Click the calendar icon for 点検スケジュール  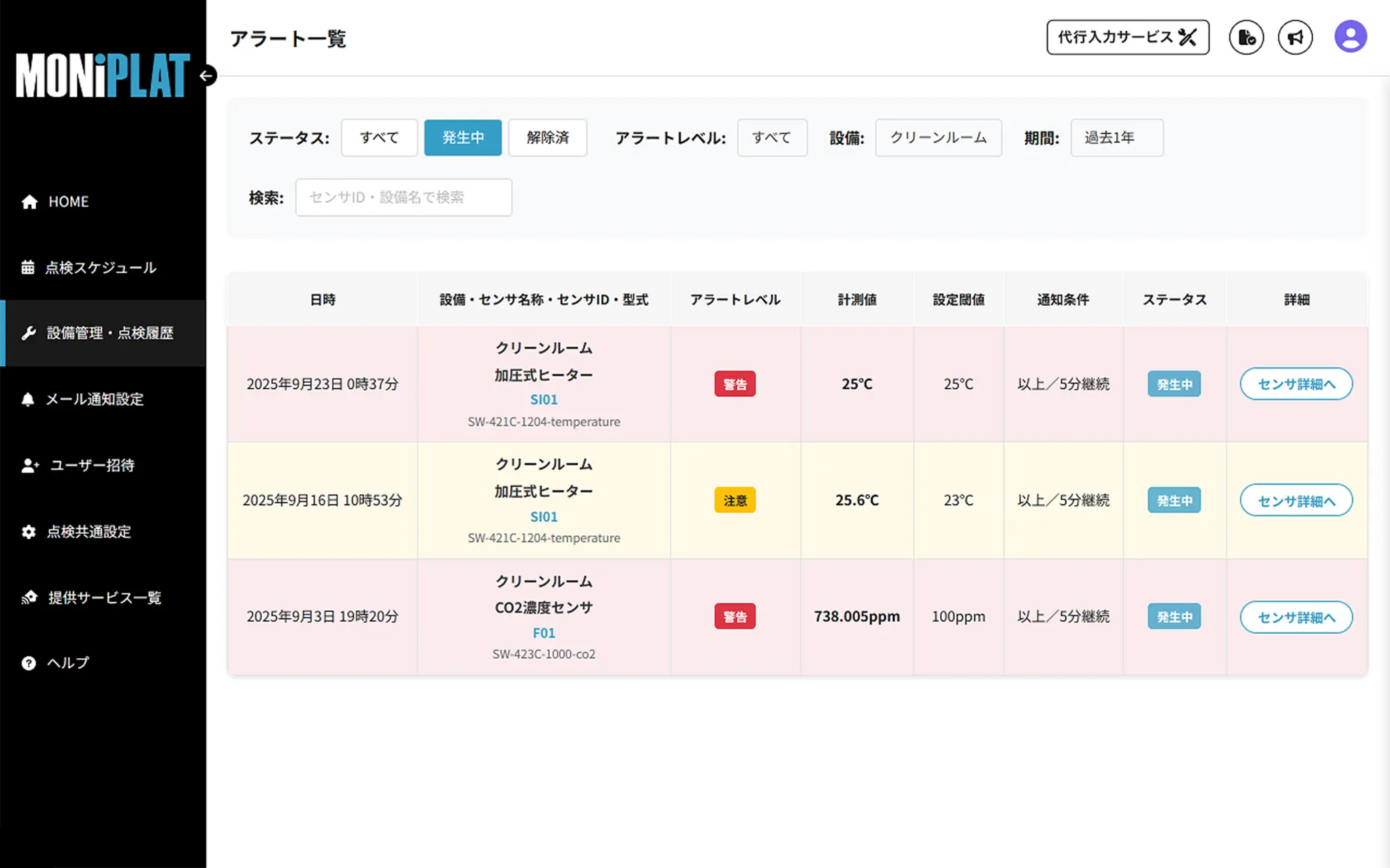[x=28, y=268]
